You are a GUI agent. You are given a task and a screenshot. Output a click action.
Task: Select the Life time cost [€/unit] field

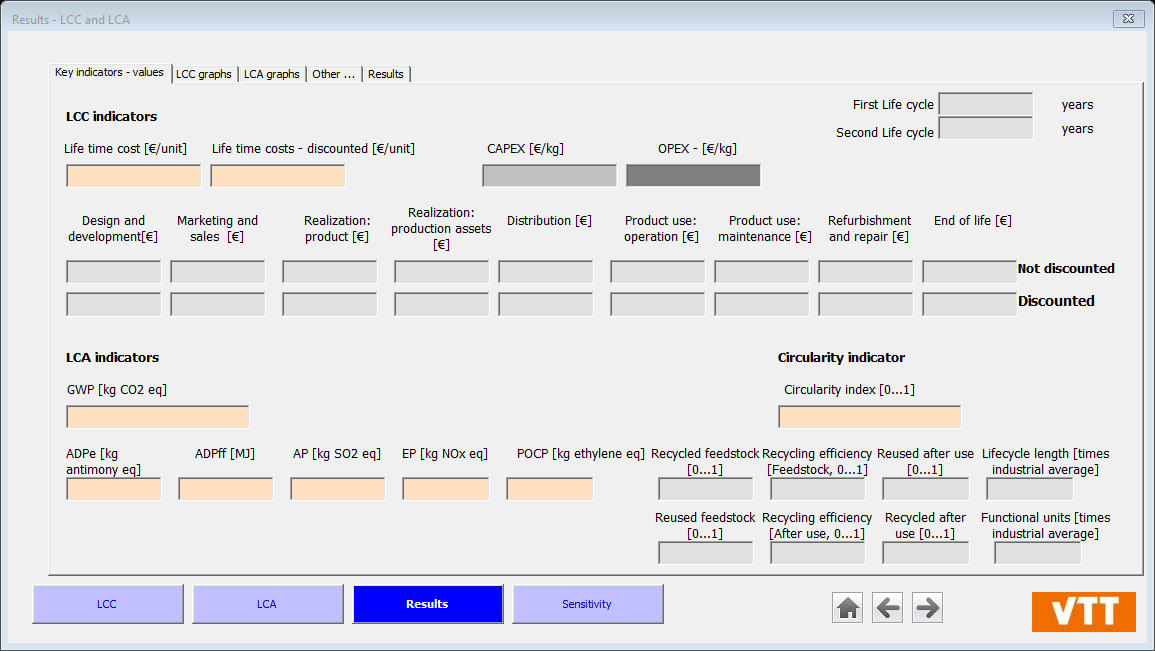[133, 176]
